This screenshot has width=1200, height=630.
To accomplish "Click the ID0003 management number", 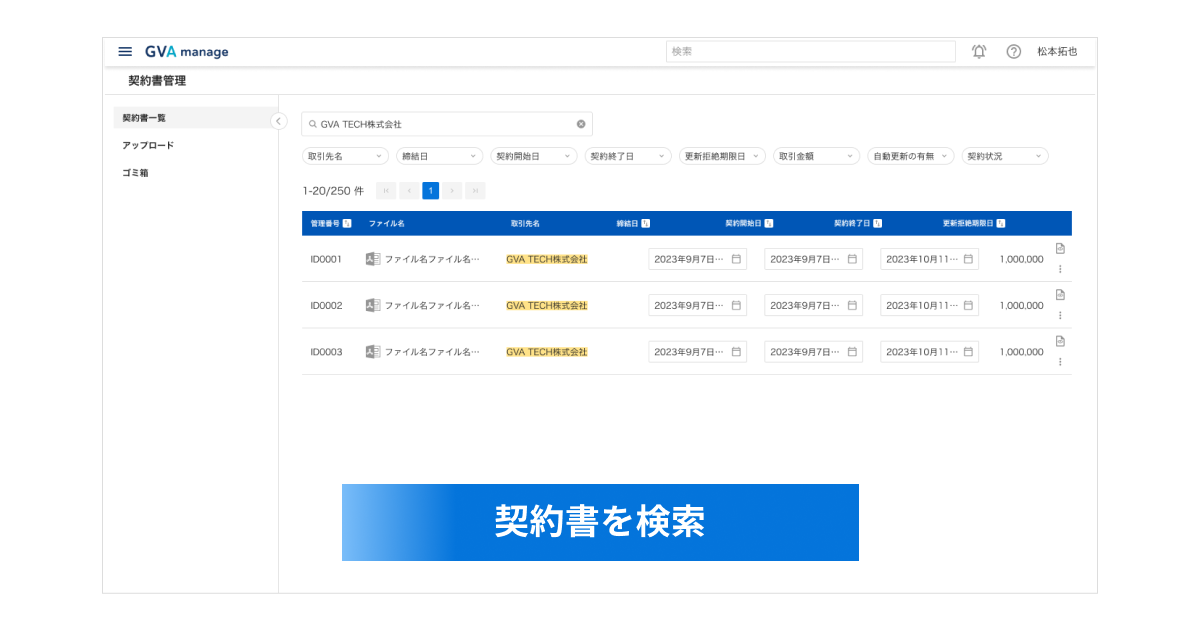I will [x=326, y=352].
